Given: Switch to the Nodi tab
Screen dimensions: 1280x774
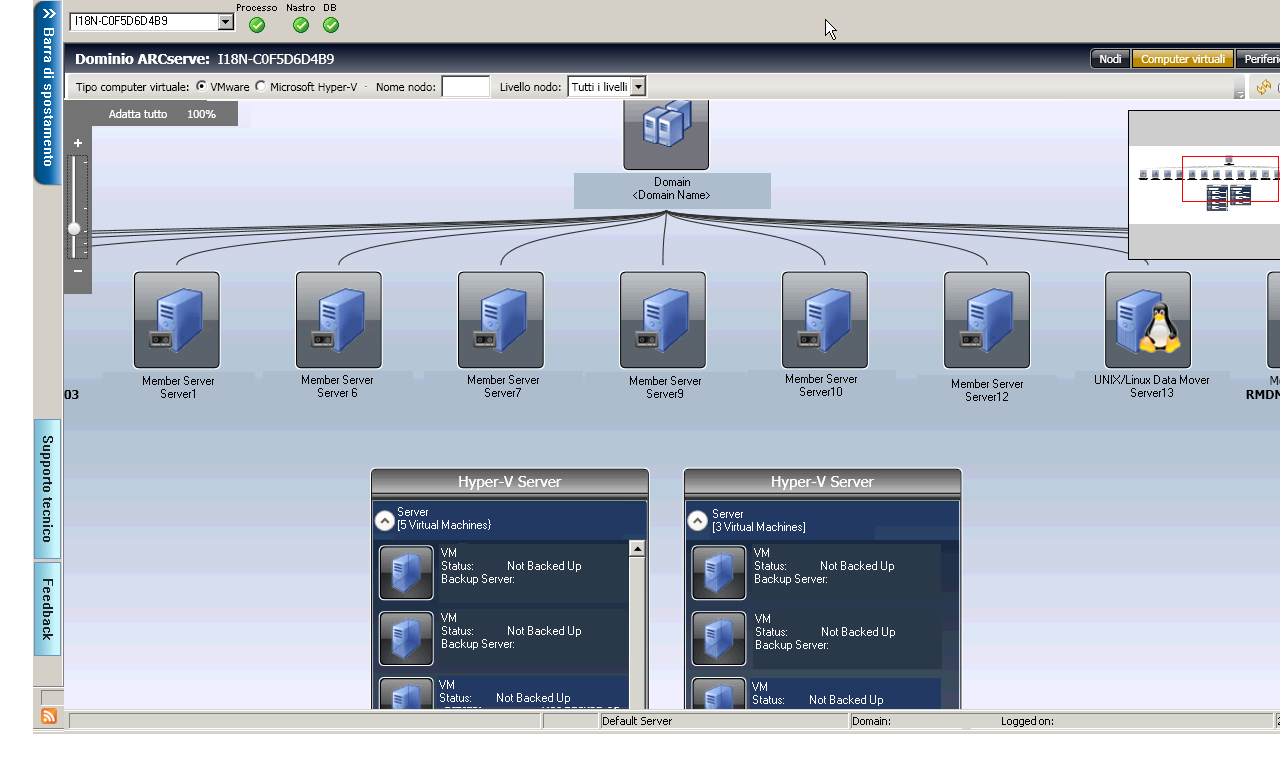Looking at the screenshot, I should pyautogui.click(x=1110, y=59).
